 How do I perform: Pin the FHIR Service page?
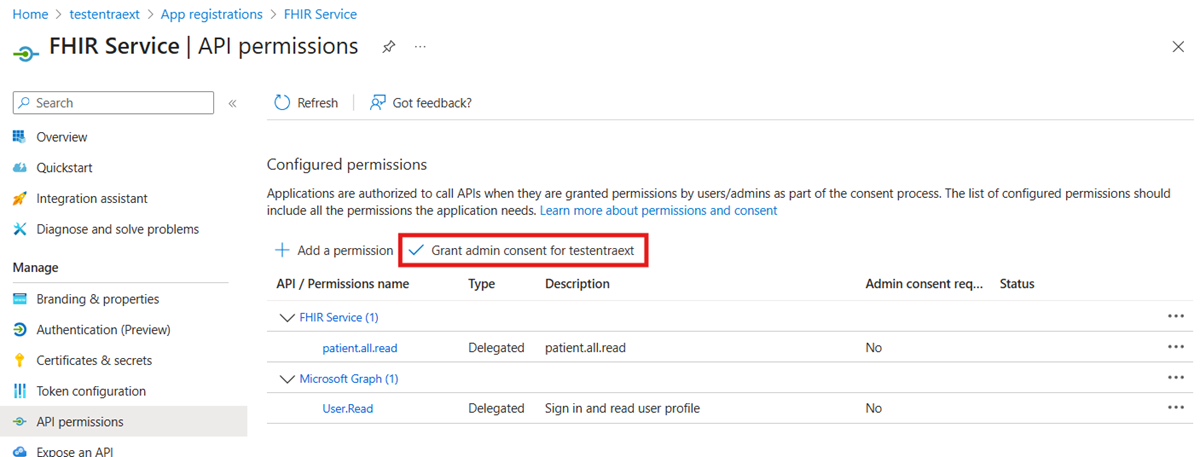click(389, 47)
